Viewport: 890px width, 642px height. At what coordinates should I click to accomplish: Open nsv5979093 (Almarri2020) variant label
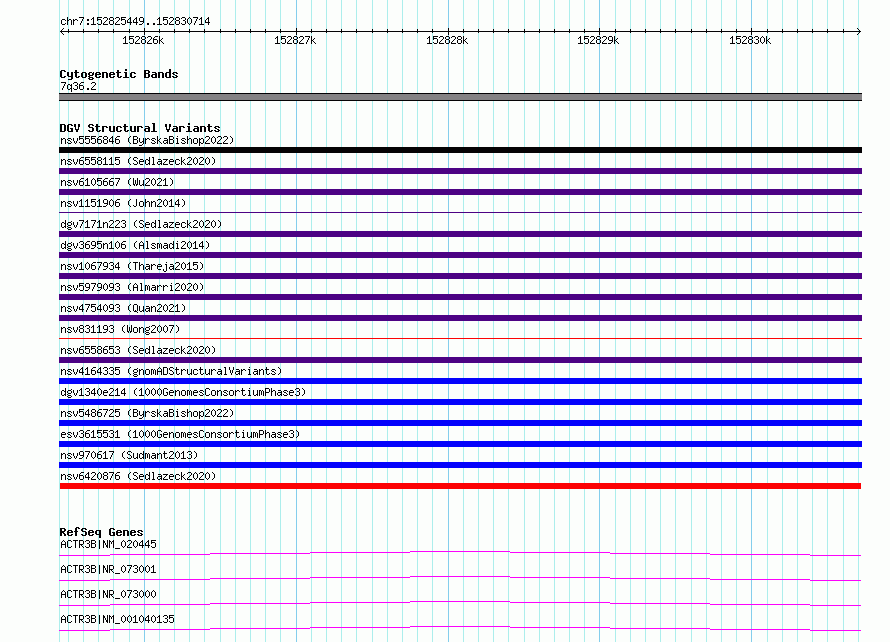click(132, 287)
